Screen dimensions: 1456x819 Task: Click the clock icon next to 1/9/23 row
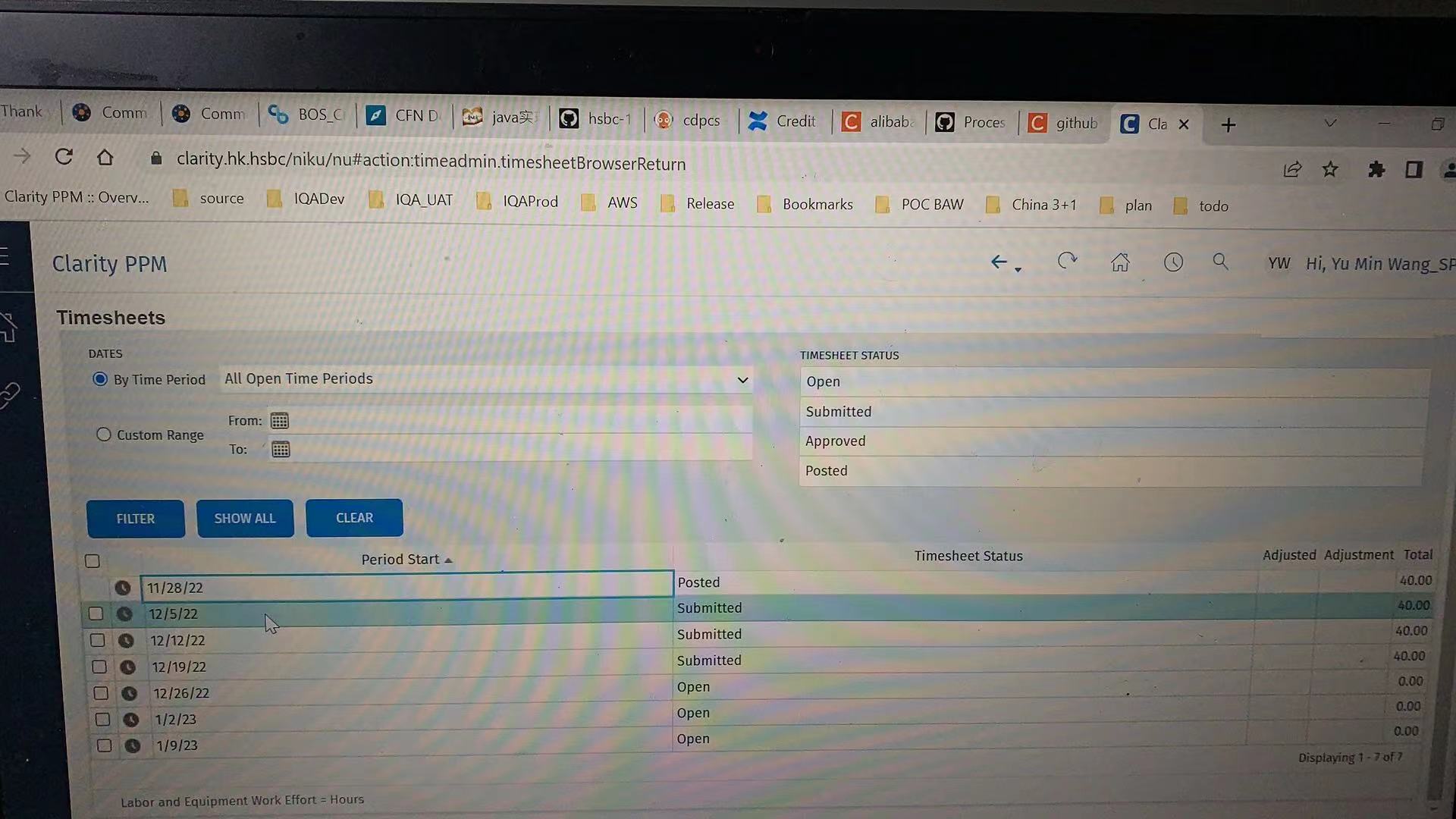tap(132, 743)
